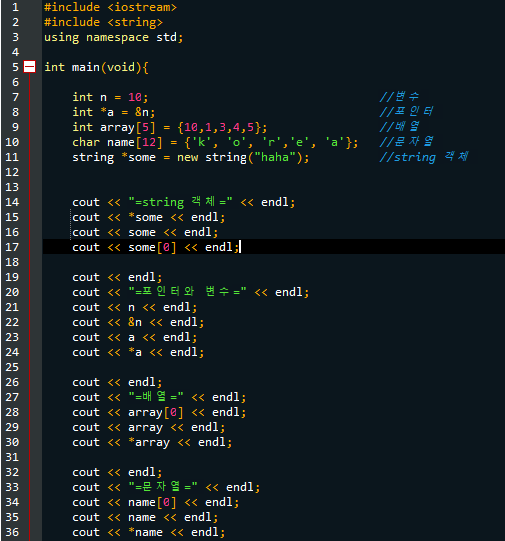505x541 pixels.
Task: Click the '//문자열' comment
Action: point(406,141)
